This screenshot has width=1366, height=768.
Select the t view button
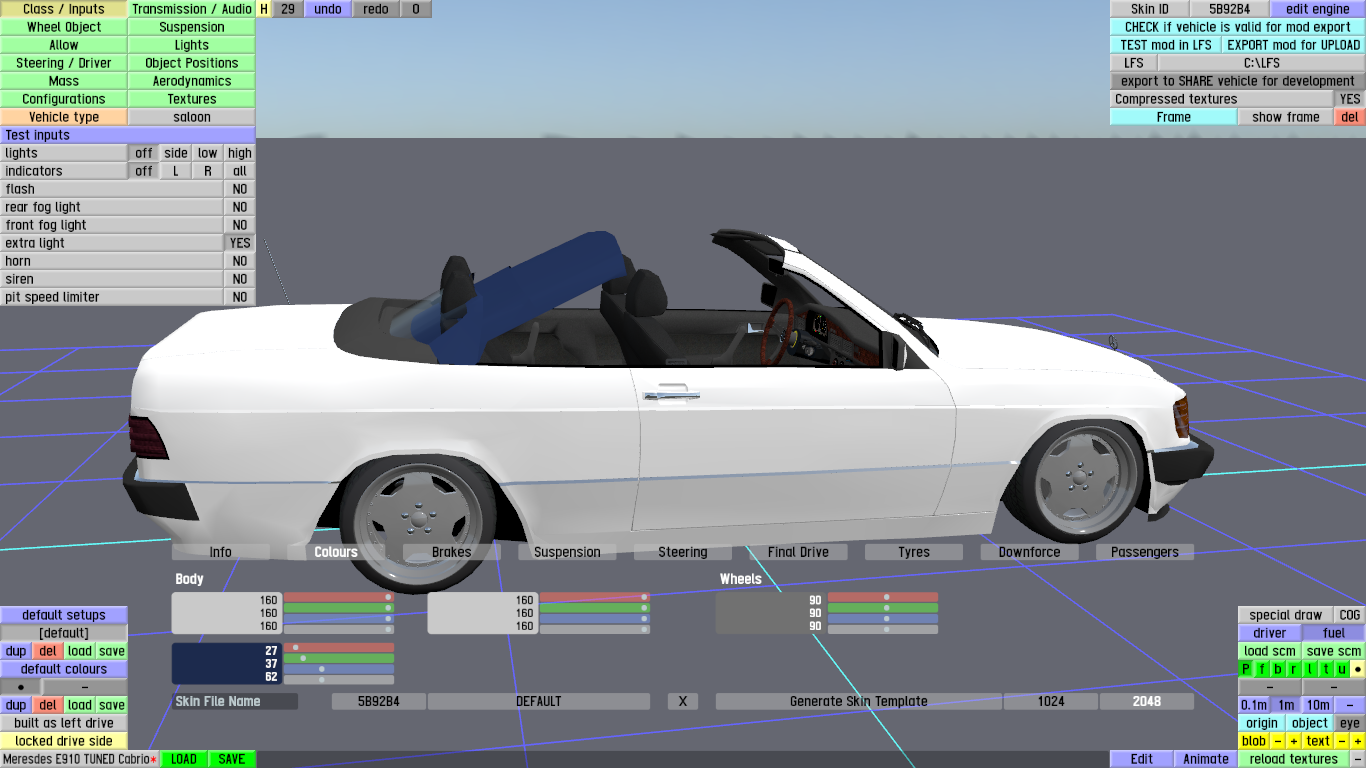click(1326, 669)
